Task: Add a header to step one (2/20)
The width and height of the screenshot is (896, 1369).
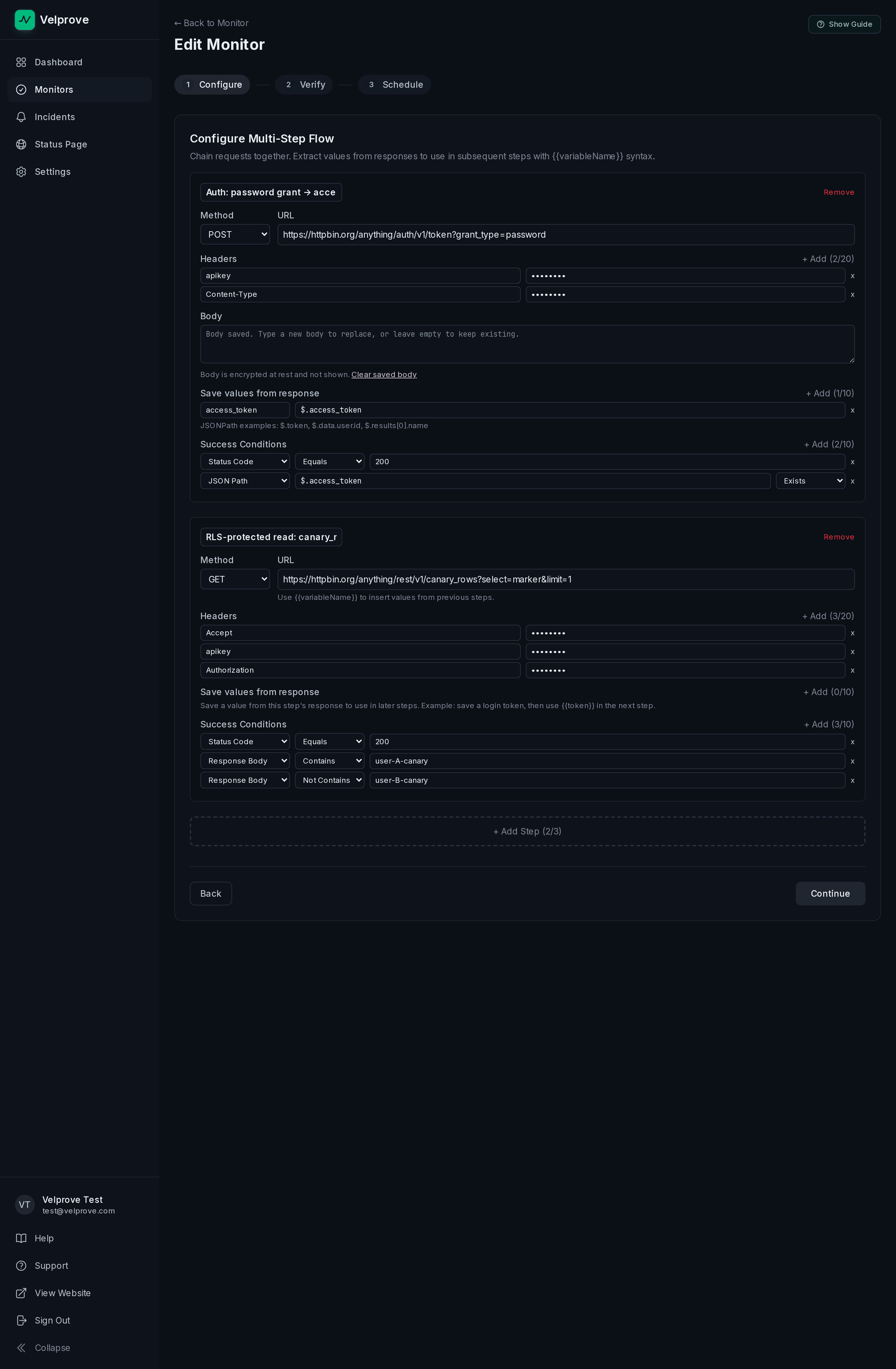Action: click(828, 259)
